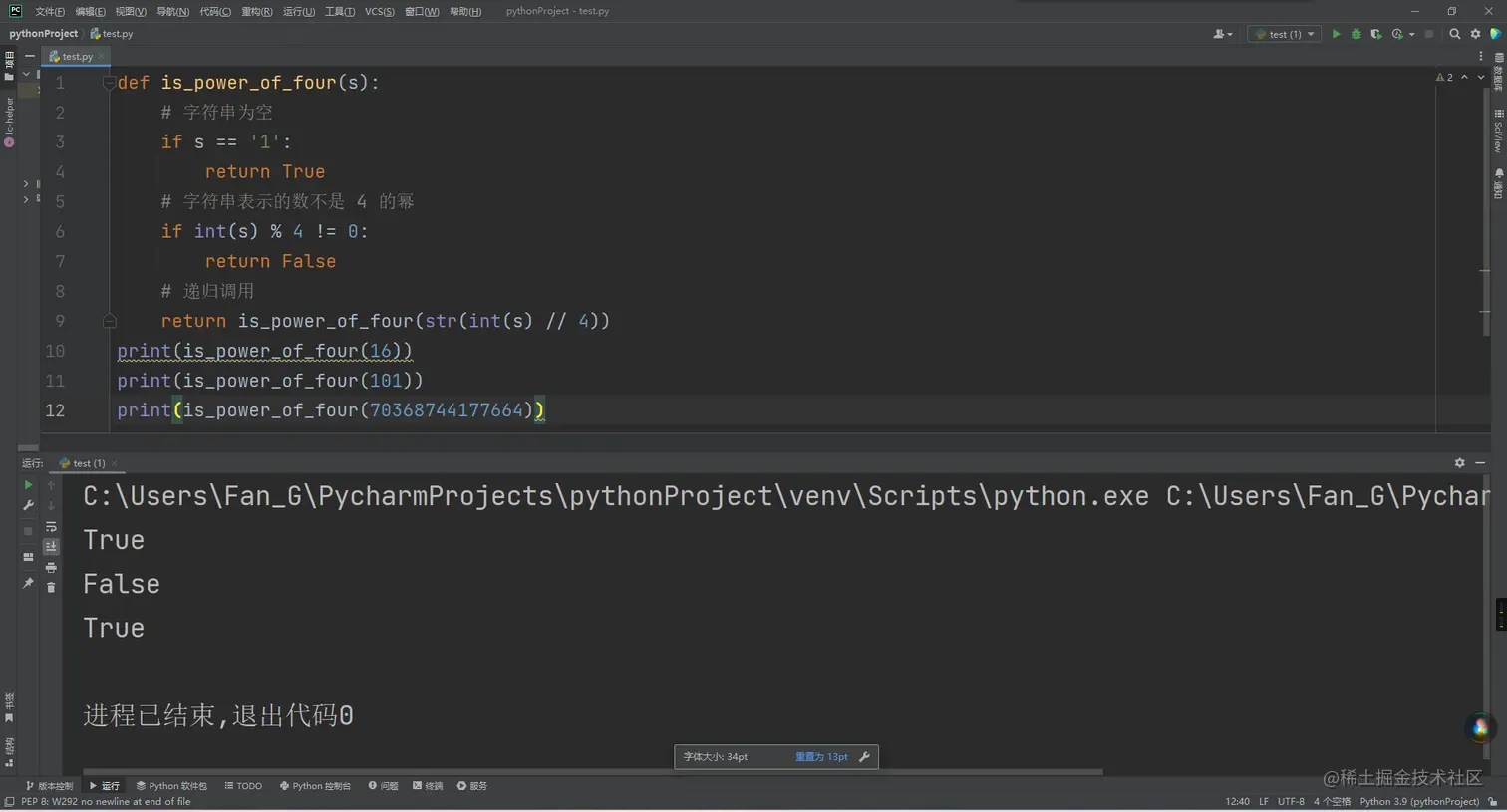Open Search Everywhere with the magnifier icon
This screenshot has width=1507, height=812.
[1455, 34]
